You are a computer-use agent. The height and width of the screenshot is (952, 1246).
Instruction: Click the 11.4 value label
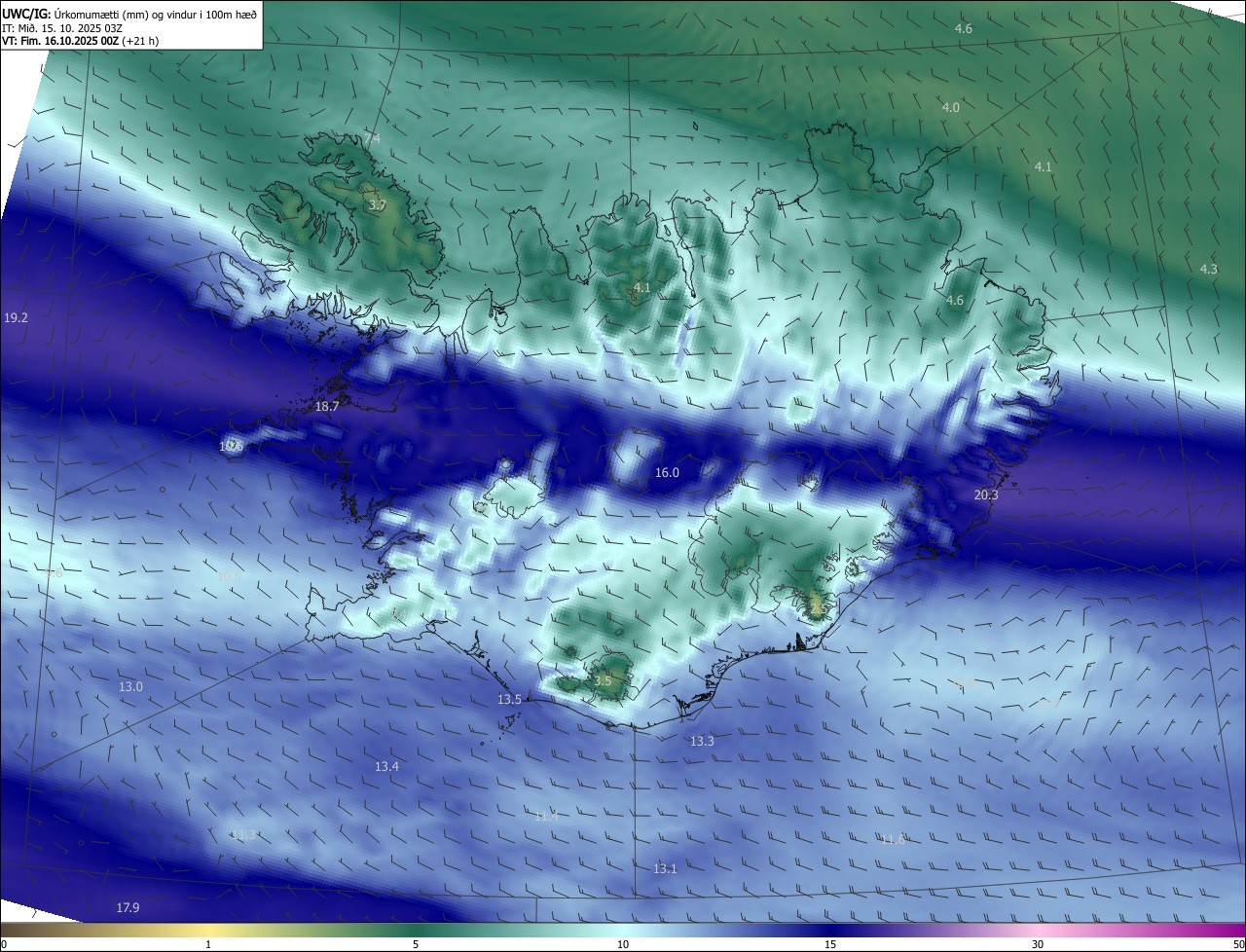pyautogui.click(x=546, y=816)
